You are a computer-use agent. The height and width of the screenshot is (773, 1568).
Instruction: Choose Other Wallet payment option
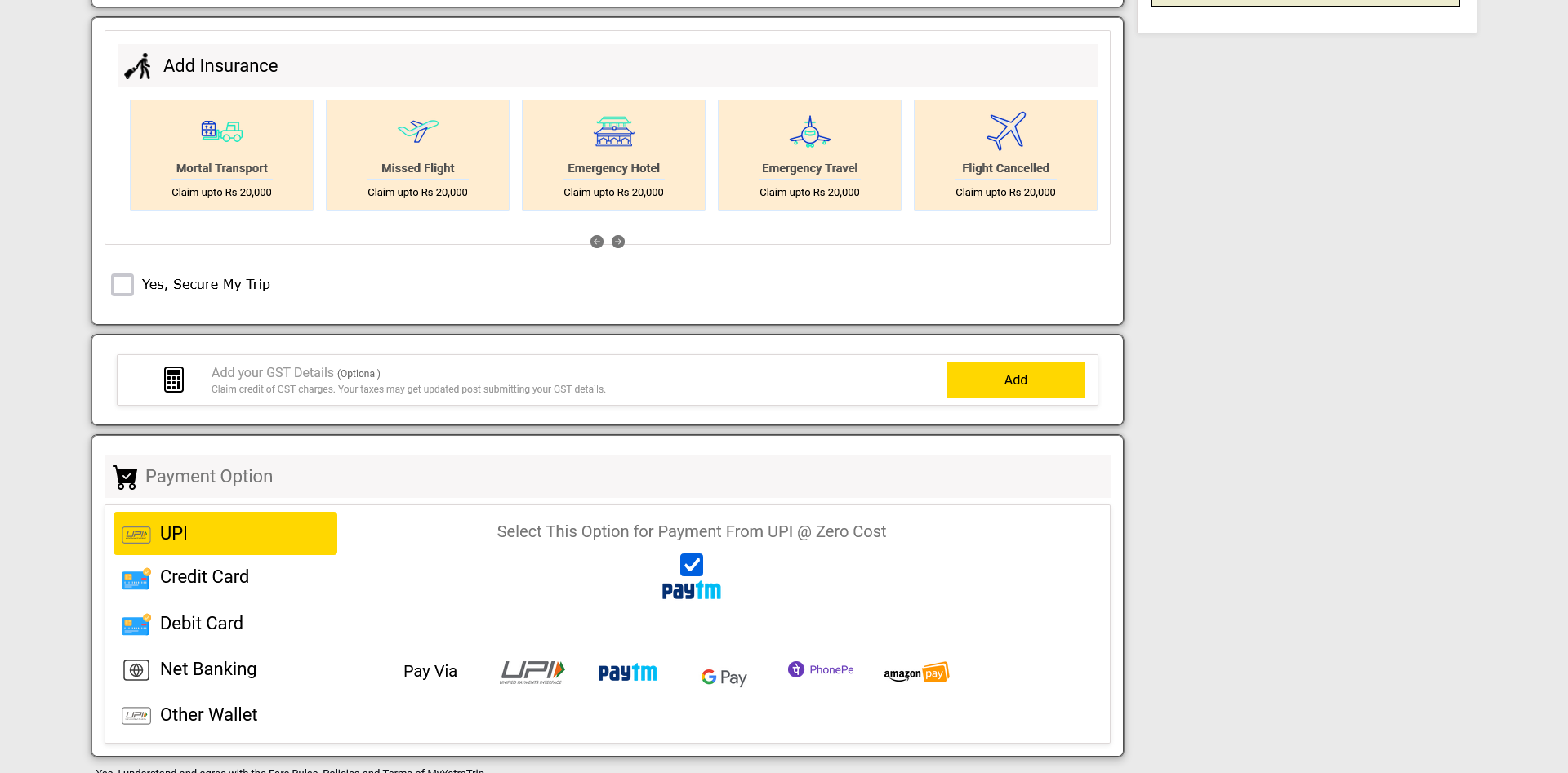click(x=225, y=715)
